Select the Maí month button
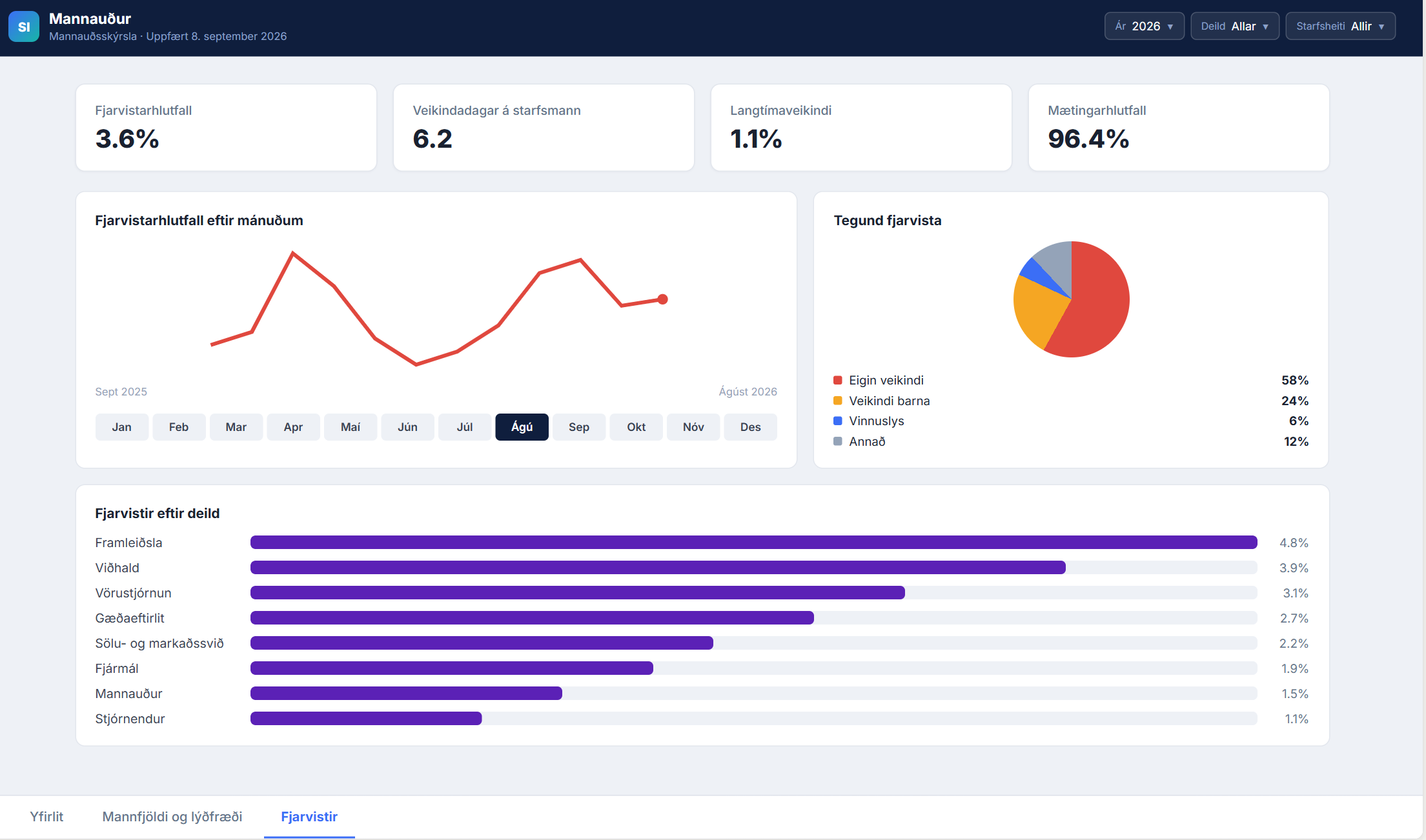The width and height of the screenshot is (1426, 840). tap(351, 427)
